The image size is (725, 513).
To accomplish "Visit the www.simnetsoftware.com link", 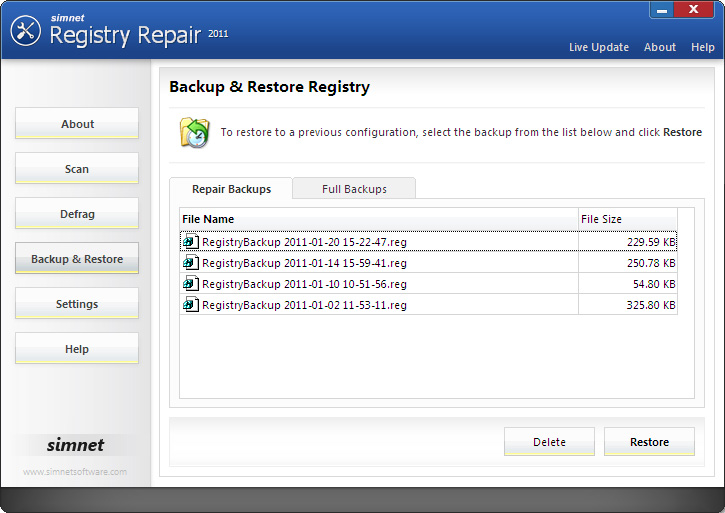I will (x=75, y=472).
